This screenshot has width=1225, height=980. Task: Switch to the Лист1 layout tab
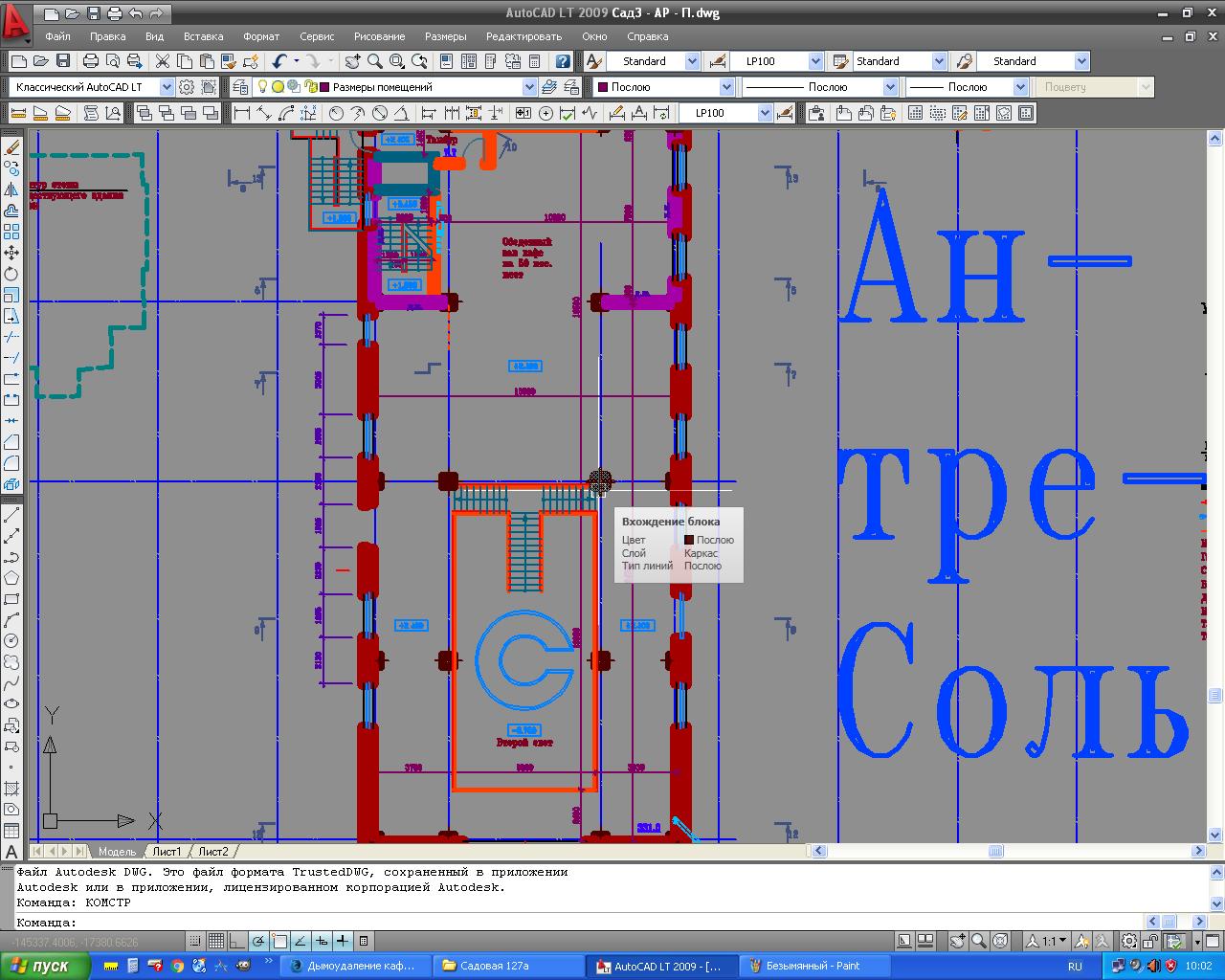coord(167,851)
